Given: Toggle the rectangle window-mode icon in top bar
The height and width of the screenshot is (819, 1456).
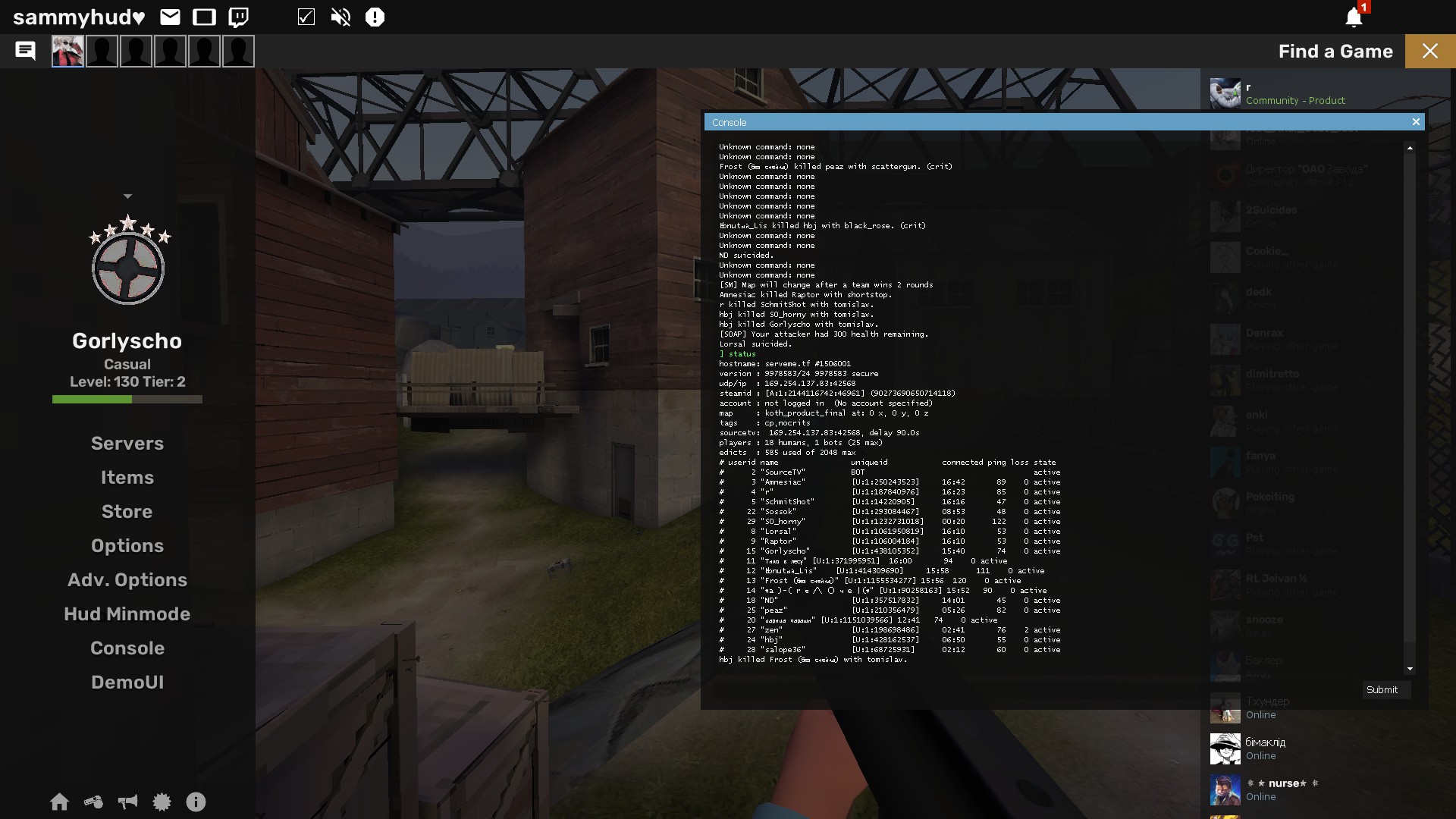Looking at the screenshot, I should [204, 17].
